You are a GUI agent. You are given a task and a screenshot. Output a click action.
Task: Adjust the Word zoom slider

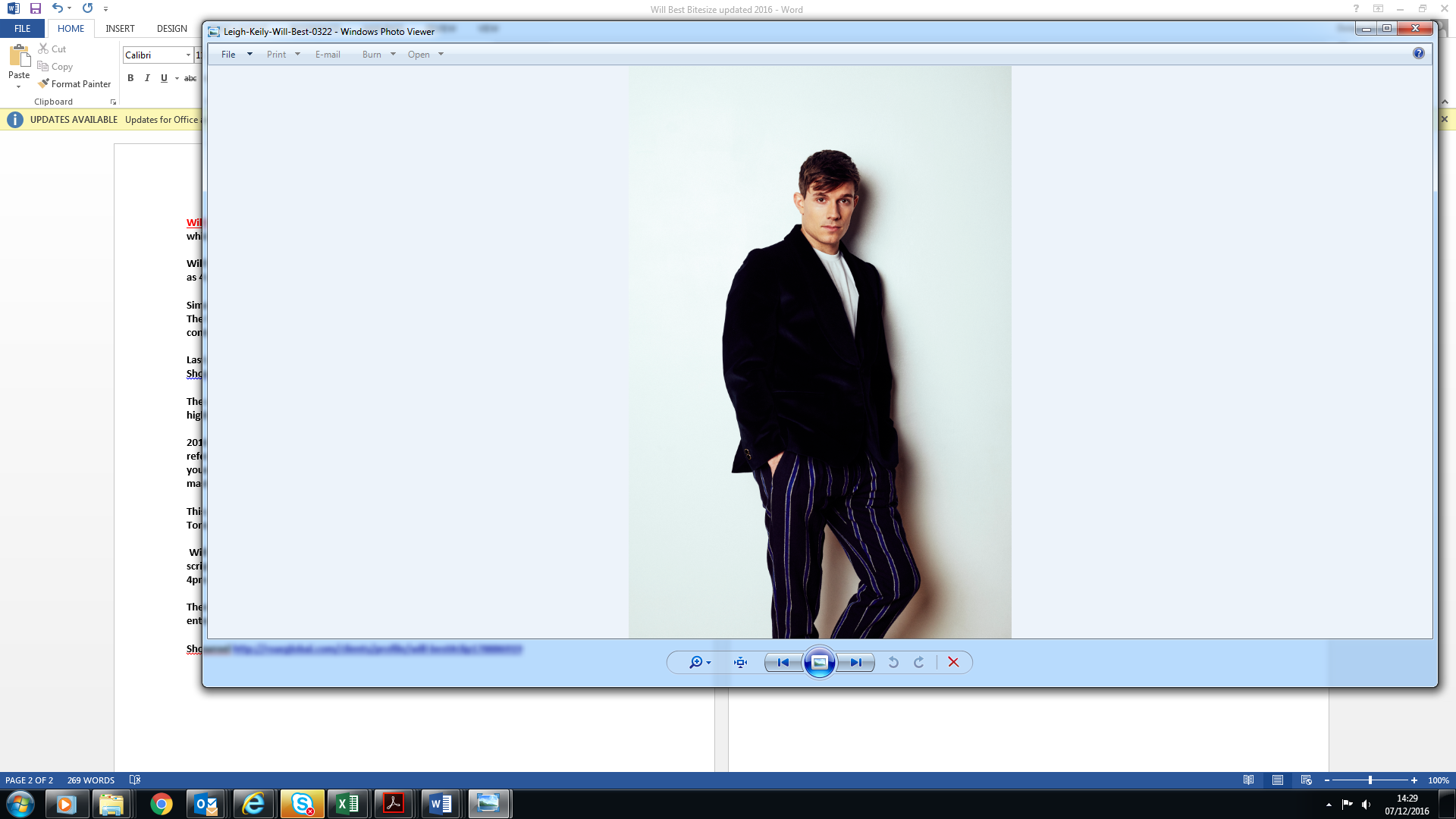click(x=1370, y=780)
